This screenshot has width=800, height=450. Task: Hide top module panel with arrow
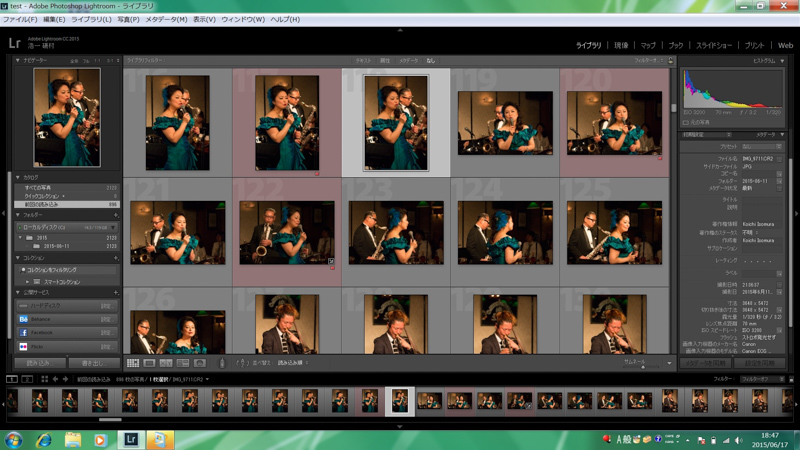click(x=400, y=31)
